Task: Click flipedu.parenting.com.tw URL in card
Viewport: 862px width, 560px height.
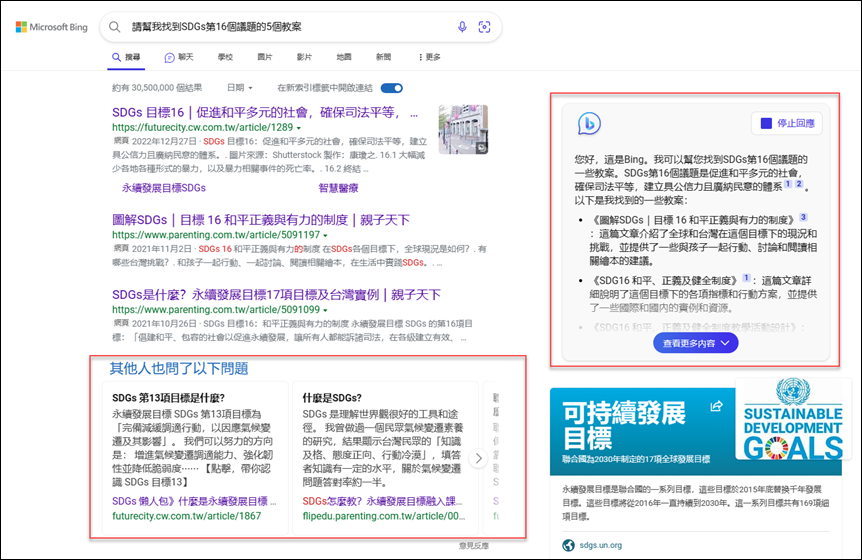Action: (384, 515)
